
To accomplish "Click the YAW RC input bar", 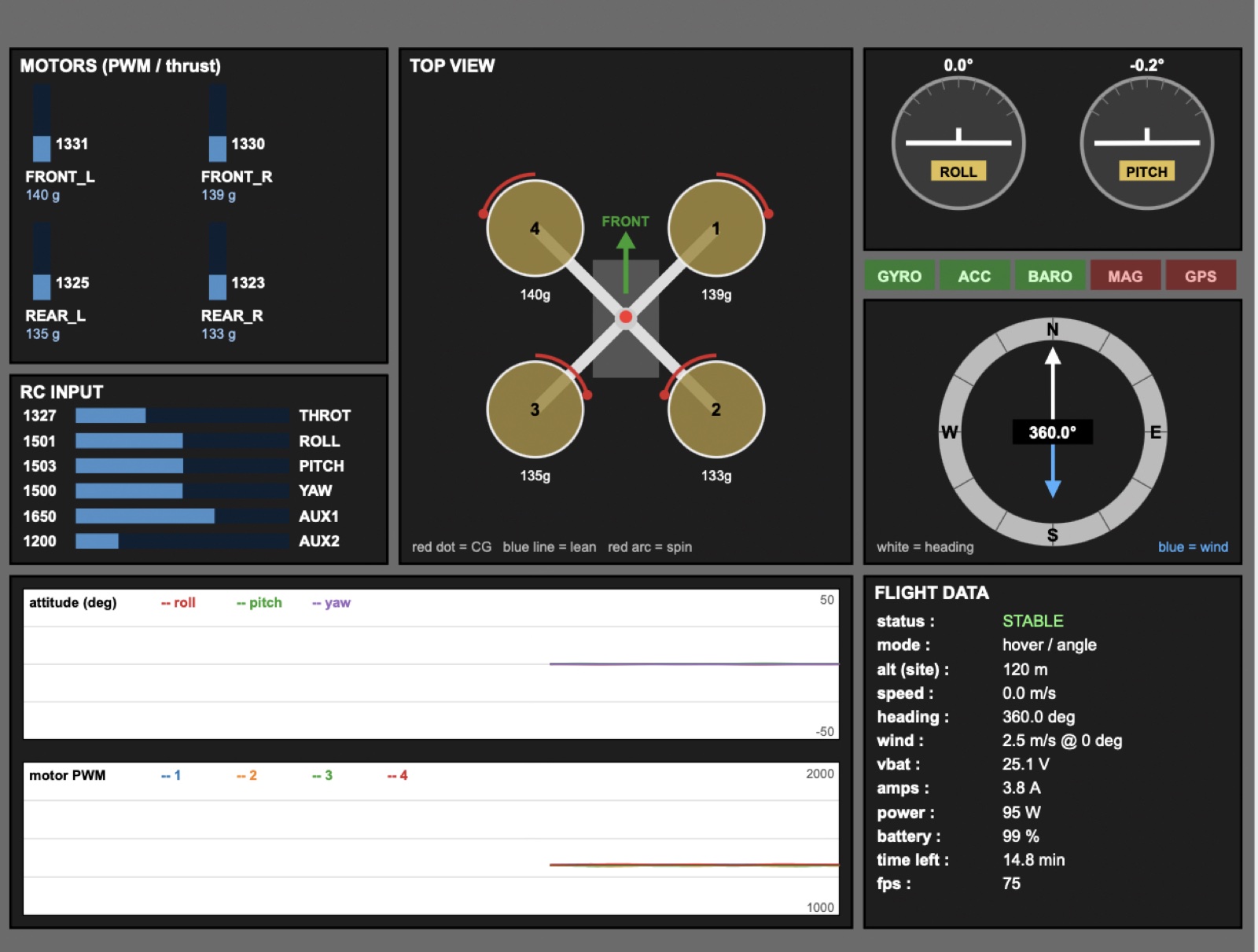I will tap(182, 491).
